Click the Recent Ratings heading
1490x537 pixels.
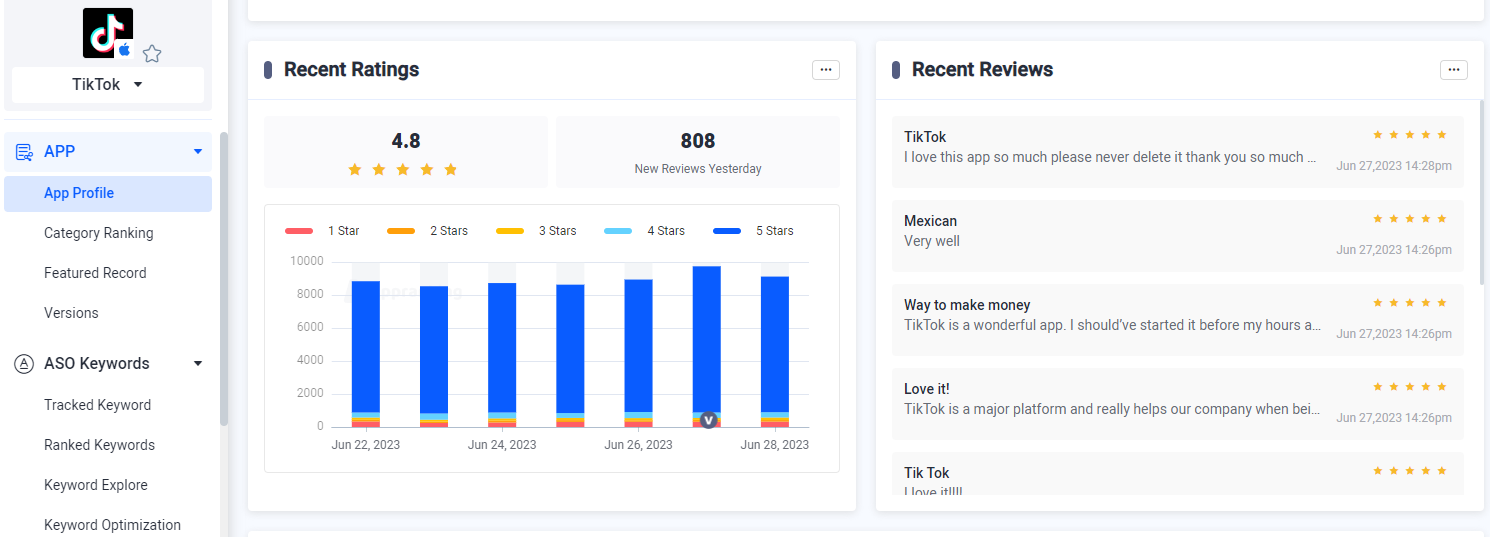[352, 70]
